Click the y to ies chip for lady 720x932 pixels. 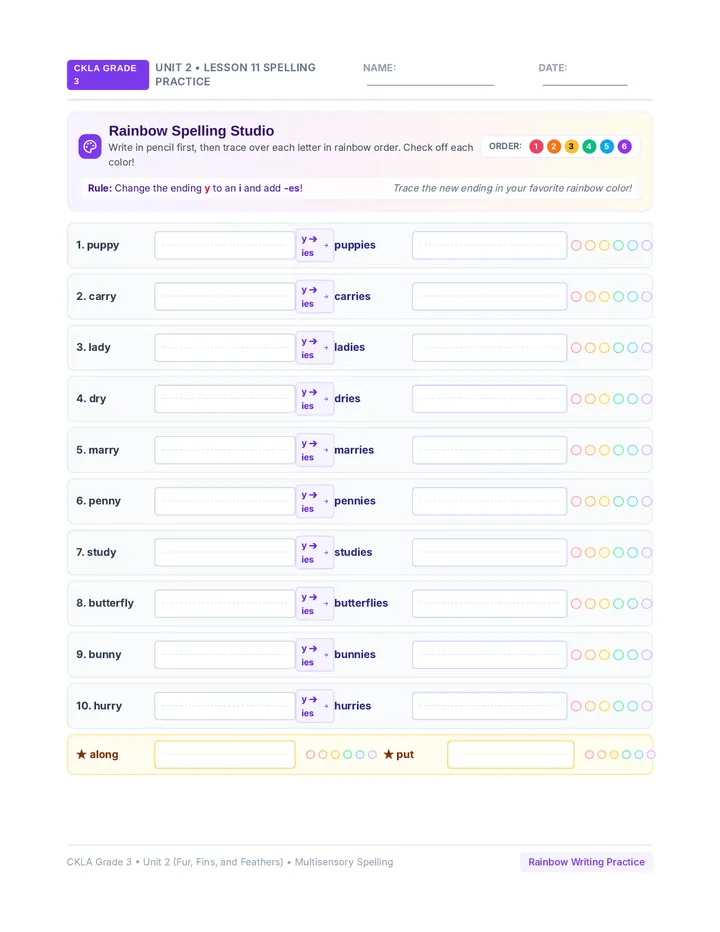pos(315,347)
